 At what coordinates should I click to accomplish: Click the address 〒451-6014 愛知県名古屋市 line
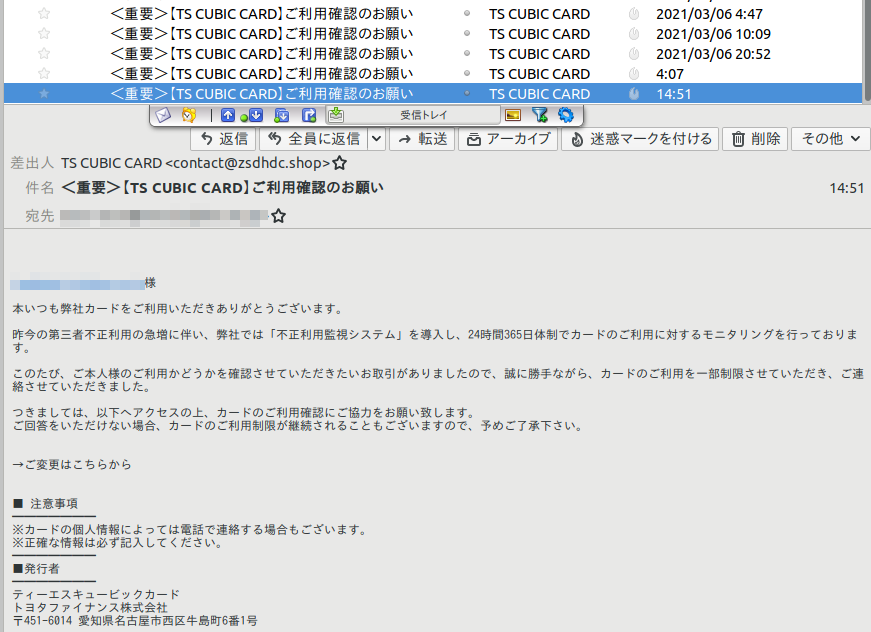pyautogui.click(x=135, y=621)
